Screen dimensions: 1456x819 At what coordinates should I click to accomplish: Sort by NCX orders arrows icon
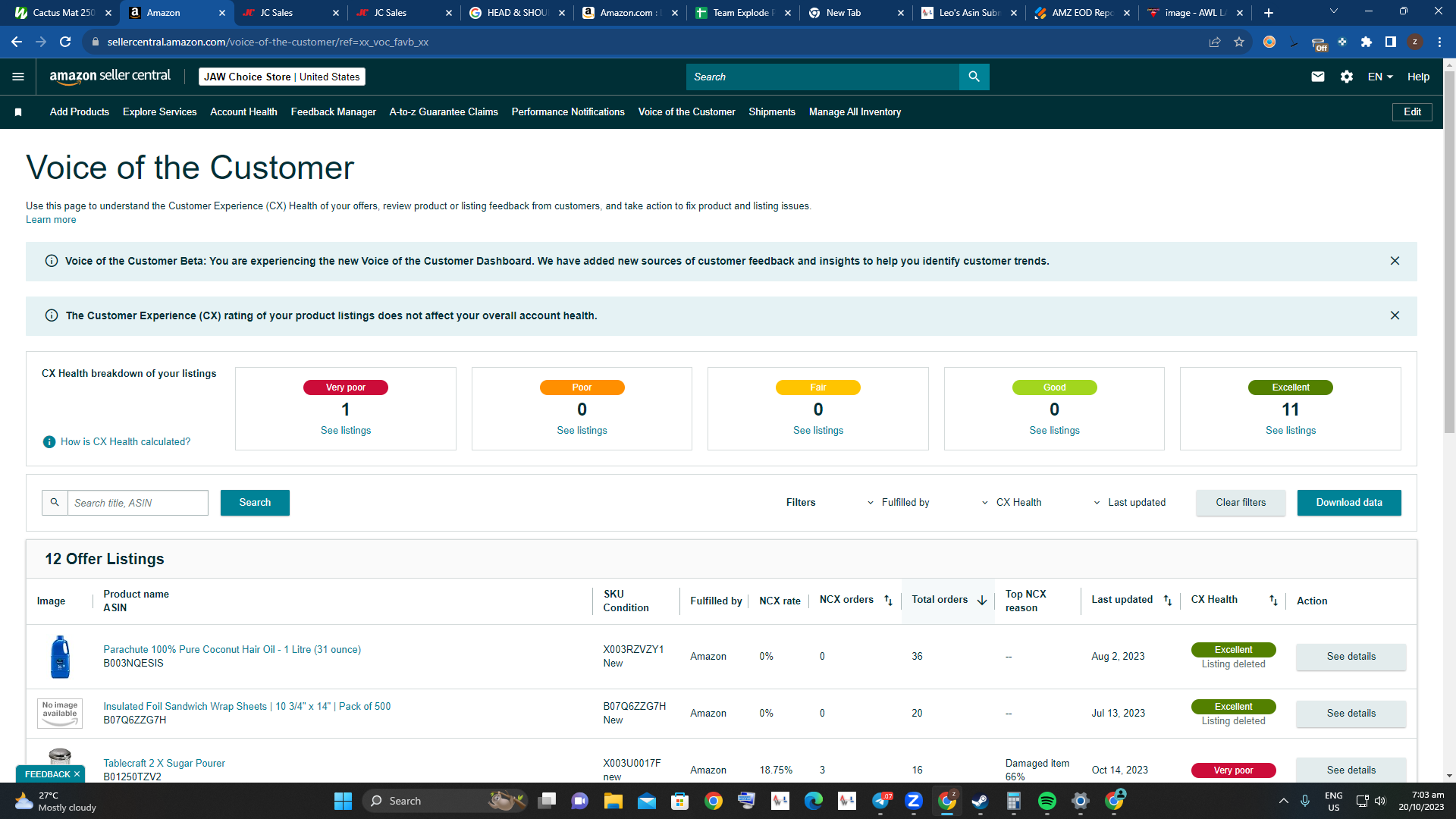pos(888,601)
